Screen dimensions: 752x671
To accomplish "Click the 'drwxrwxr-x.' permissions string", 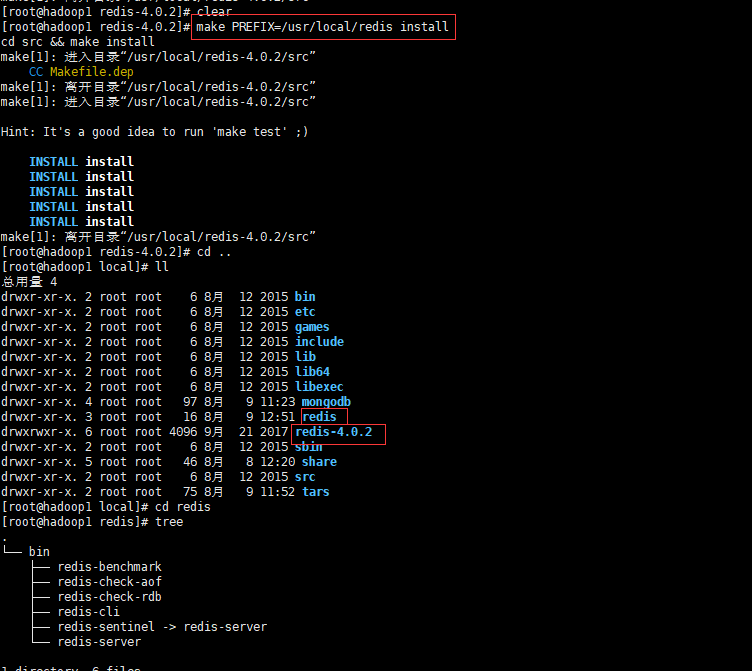I will tap(39, 432).
